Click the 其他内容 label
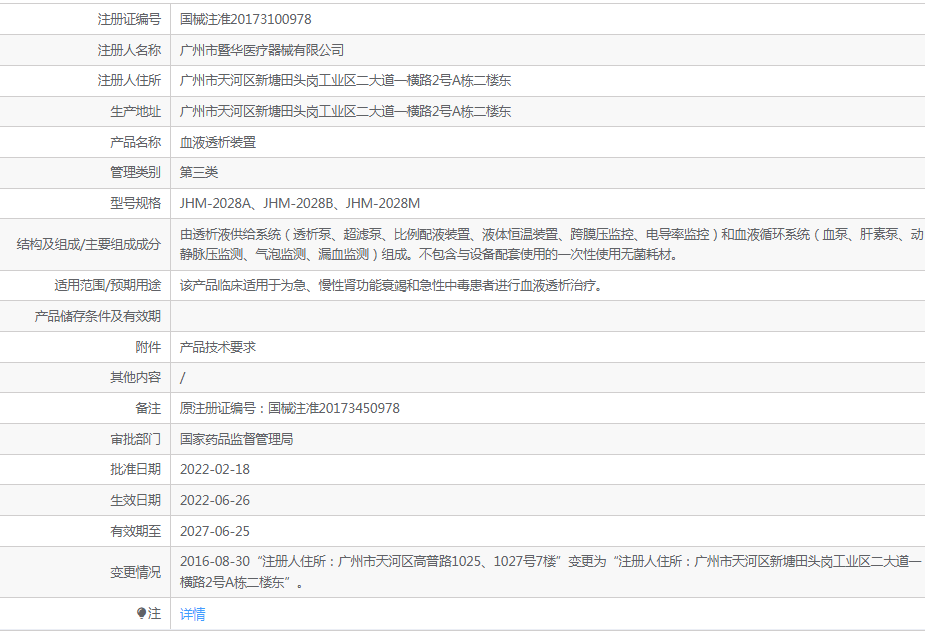This screenshot has width=925, height=631. point(136,377)
